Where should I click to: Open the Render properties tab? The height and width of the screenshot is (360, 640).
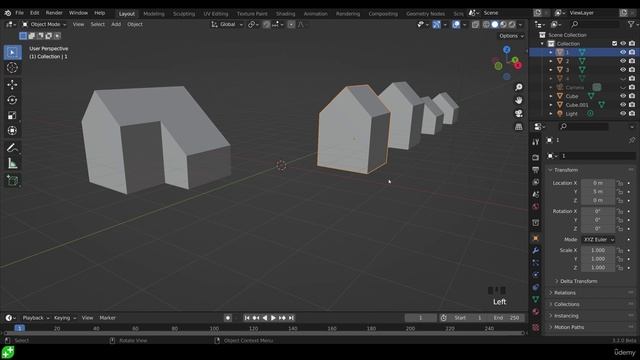click(x=536, y=158)
